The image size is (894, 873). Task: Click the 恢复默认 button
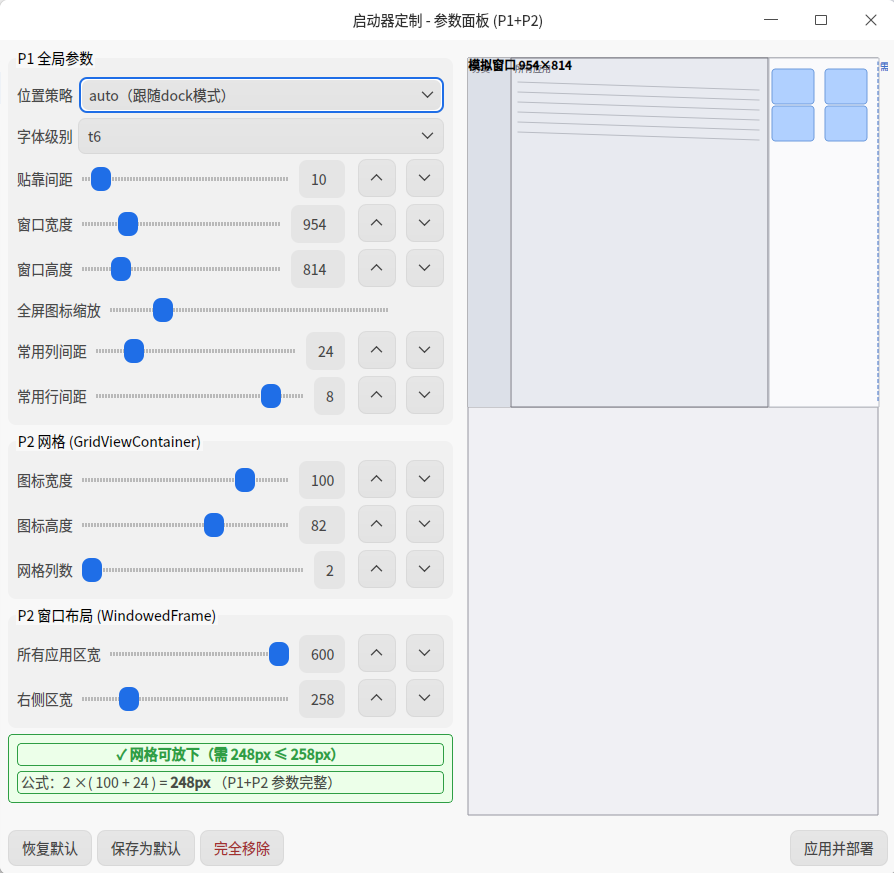click(x=50, y=848)
